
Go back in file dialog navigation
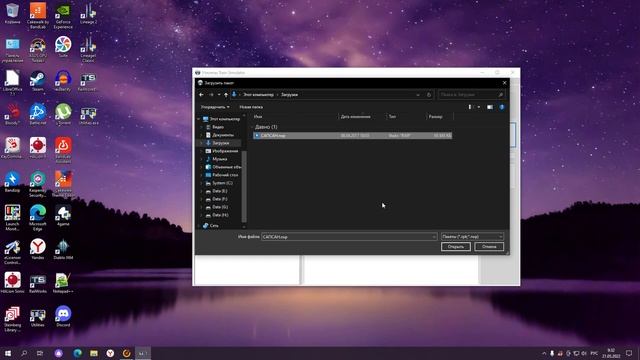[201, 95]
